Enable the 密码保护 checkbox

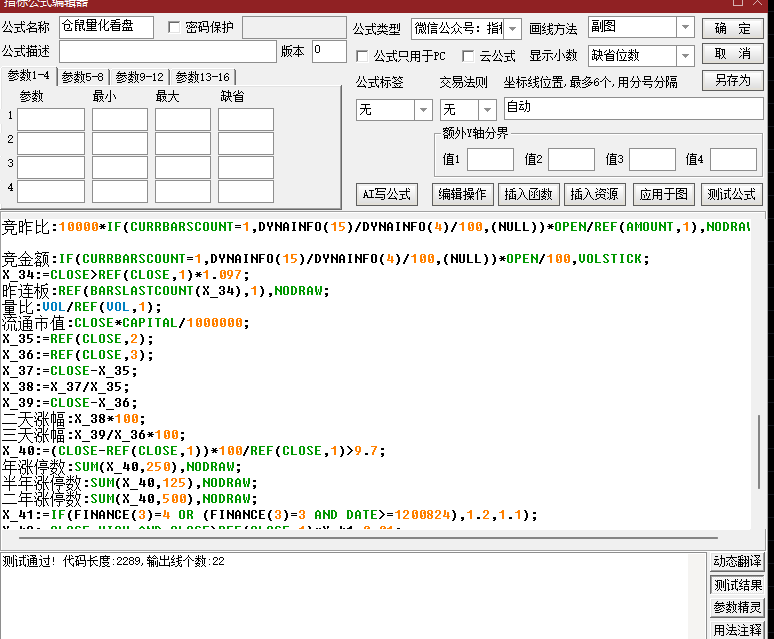coord(175,27)
